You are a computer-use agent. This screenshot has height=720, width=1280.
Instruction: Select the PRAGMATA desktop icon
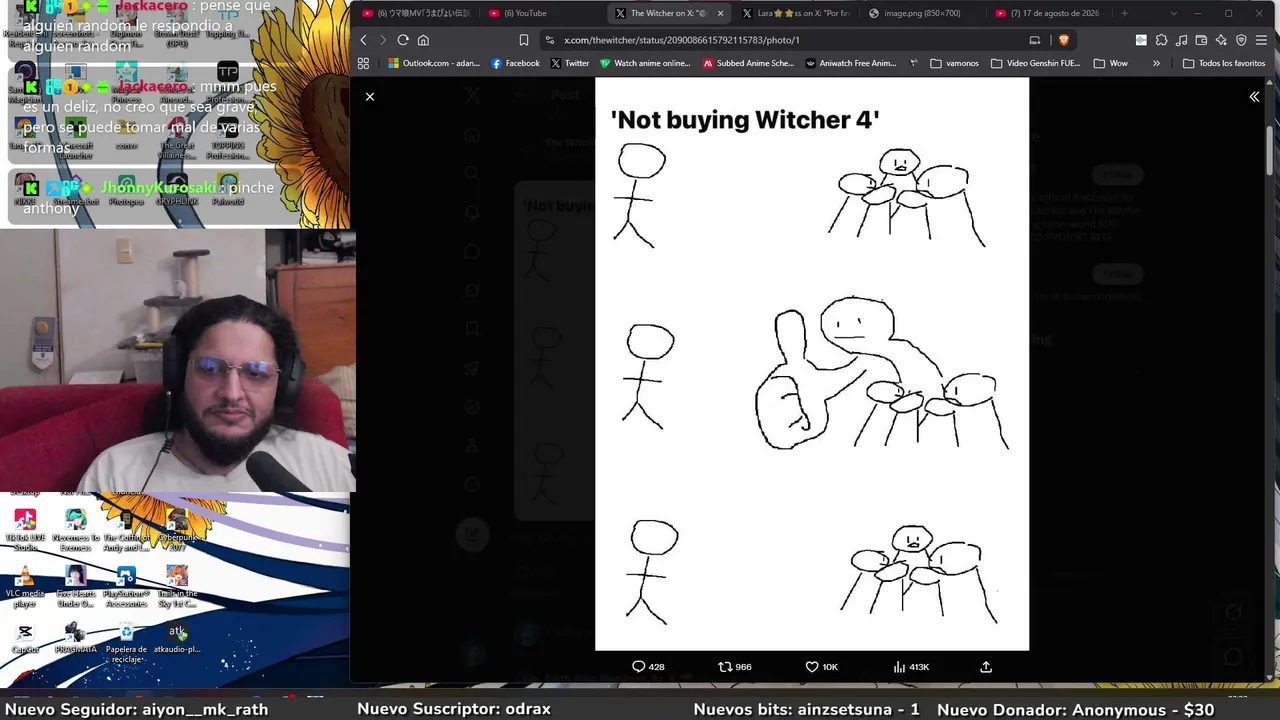75,638
